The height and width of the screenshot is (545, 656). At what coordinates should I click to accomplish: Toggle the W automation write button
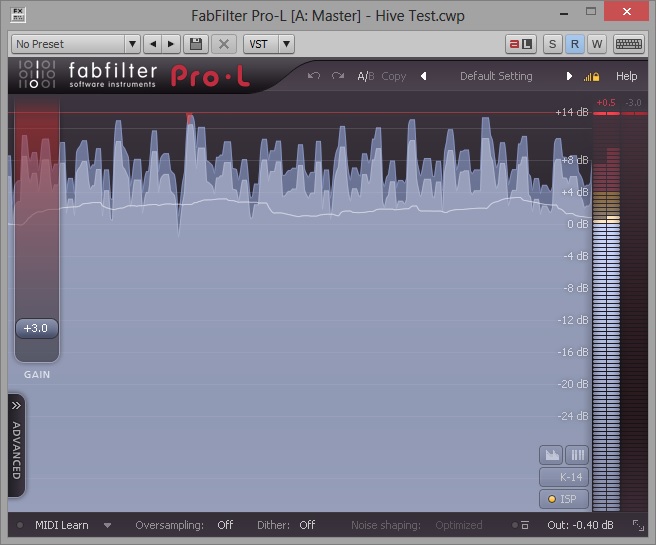[597, 44]
